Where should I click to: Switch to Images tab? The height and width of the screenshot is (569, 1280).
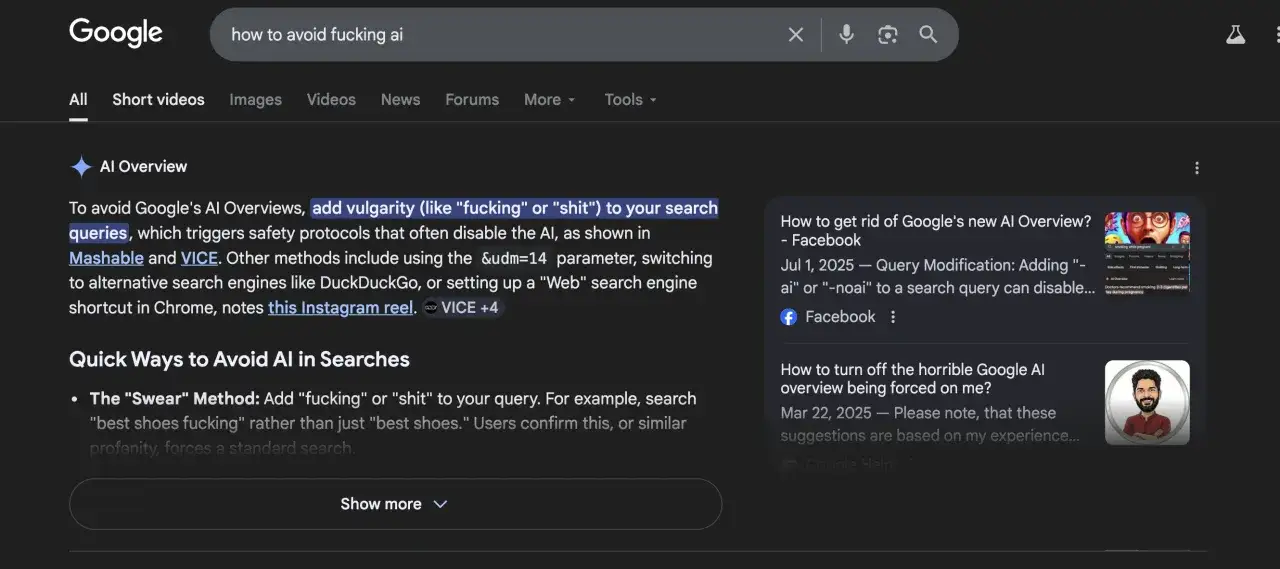click(x=255, y=100)
